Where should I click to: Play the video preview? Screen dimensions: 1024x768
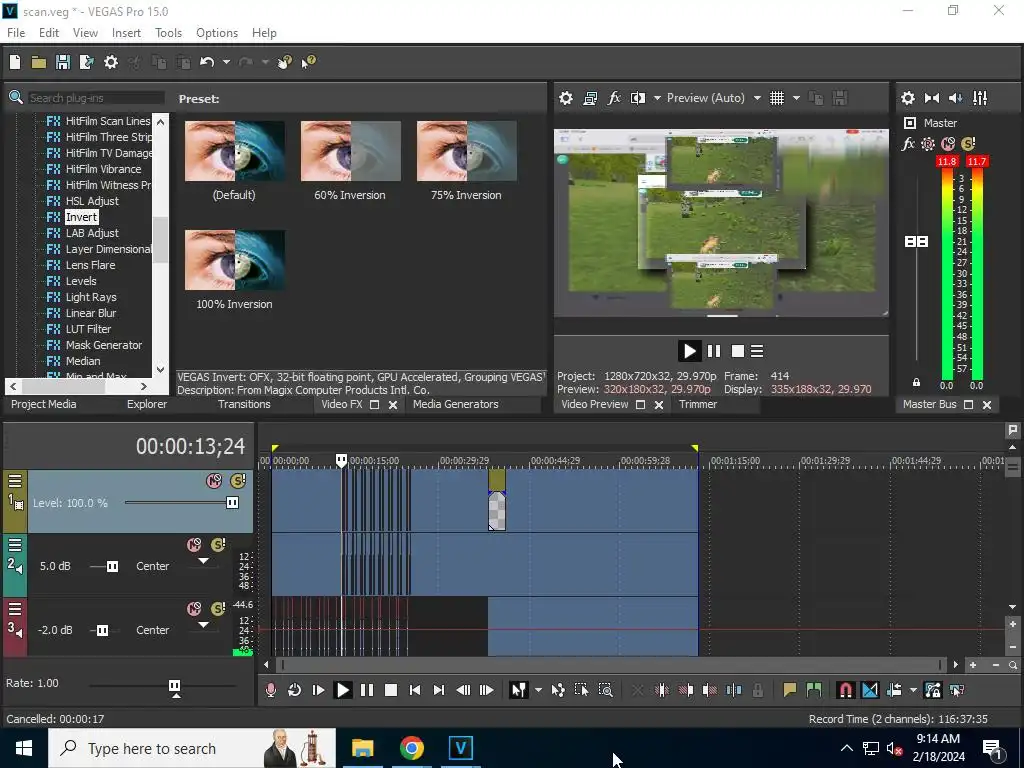click(689, 351)
